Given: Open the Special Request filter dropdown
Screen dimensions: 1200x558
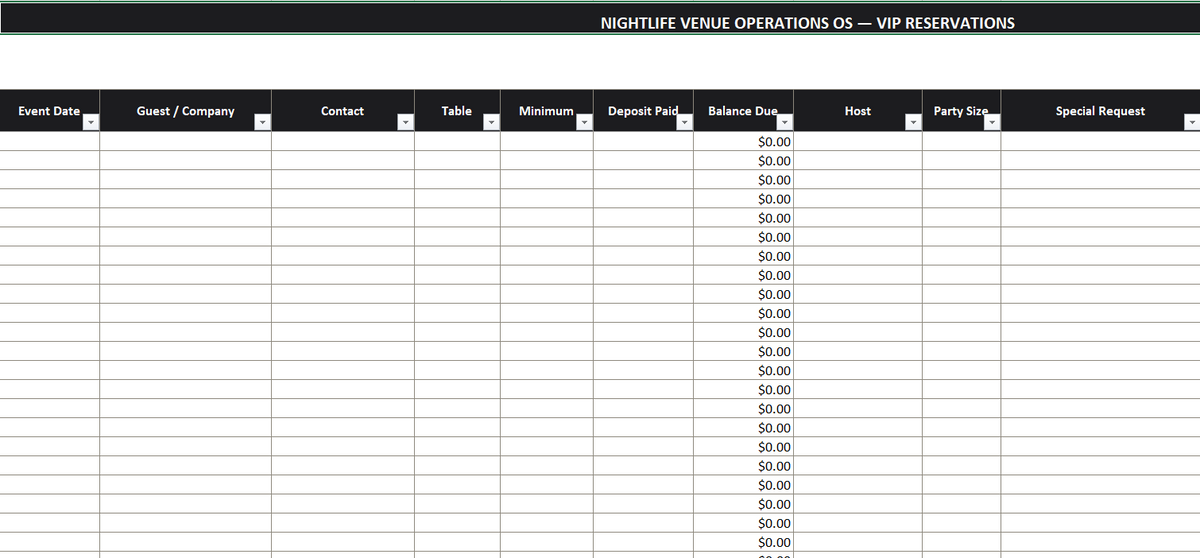Looking at the screenshot, I should click(x=1191, y=122).
